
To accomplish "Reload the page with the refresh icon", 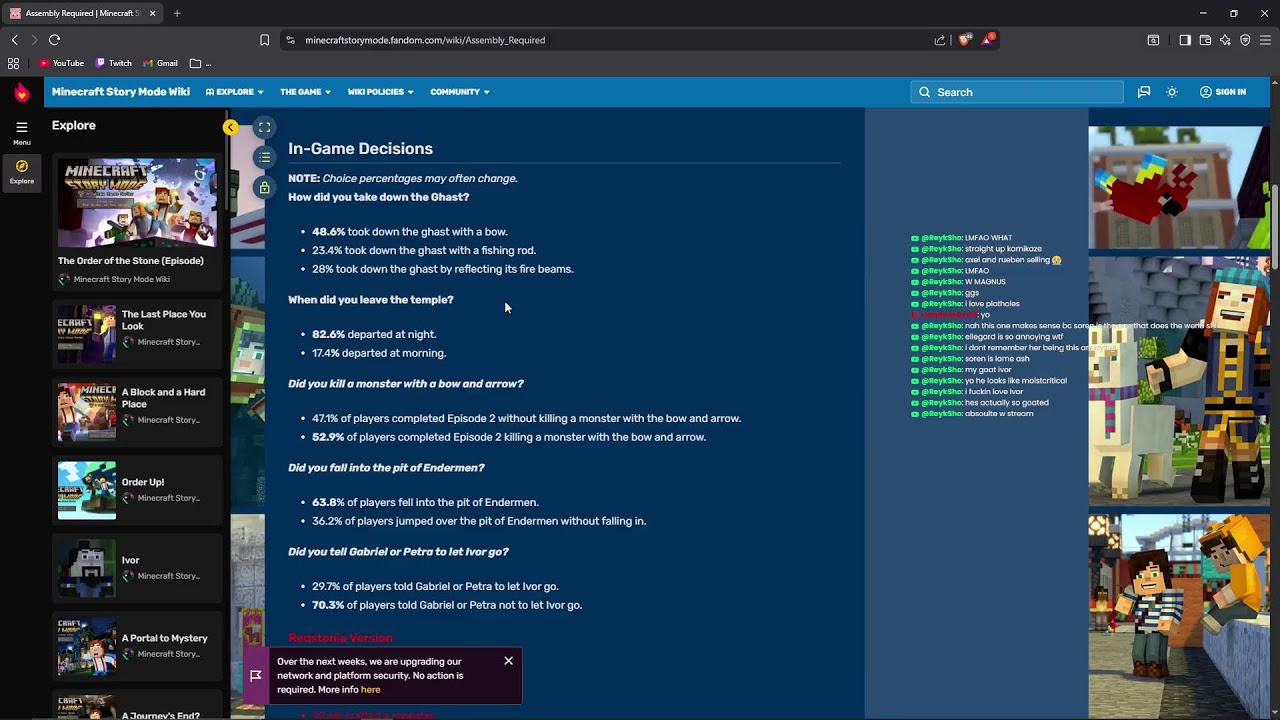I will point(55,40).
